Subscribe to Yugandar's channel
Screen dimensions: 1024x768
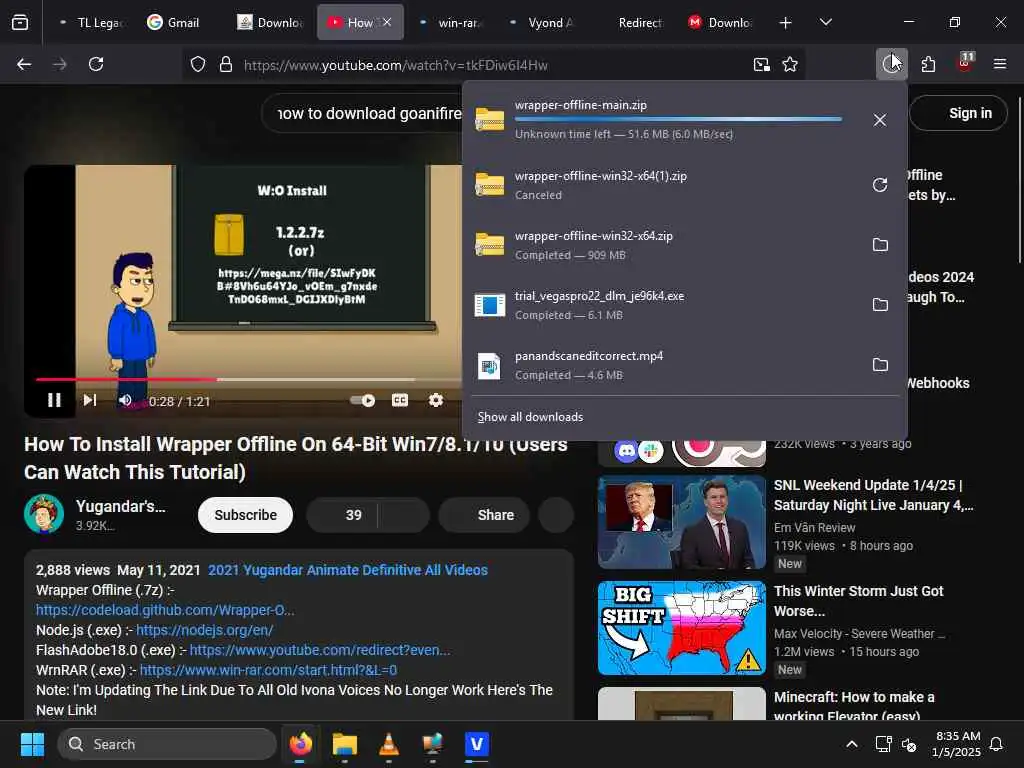click(x=246, y=515)
